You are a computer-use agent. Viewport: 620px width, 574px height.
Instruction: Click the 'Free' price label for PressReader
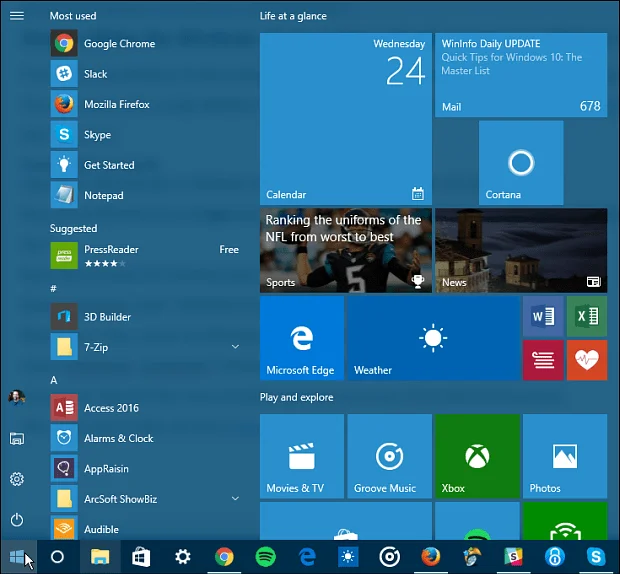point(229,249)
